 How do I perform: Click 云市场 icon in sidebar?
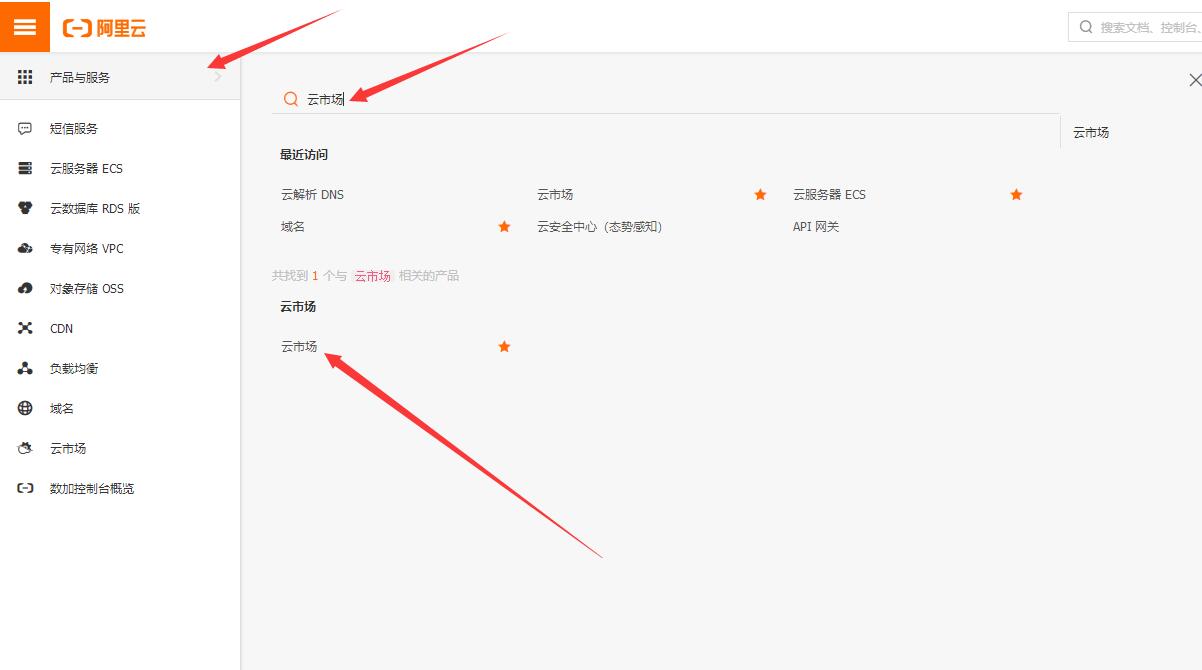tap(25, 449)
